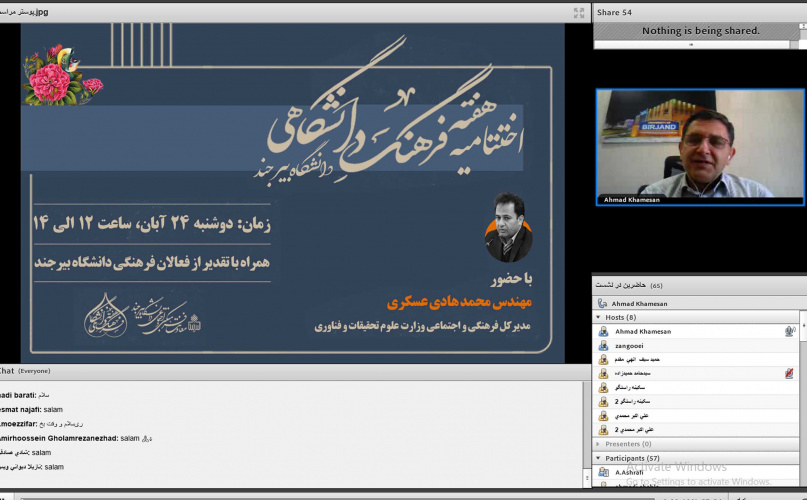This screenshot has height=500, width=807.
Task: Click the chat pod vertical scrollbar
Action: click(586, 434)
